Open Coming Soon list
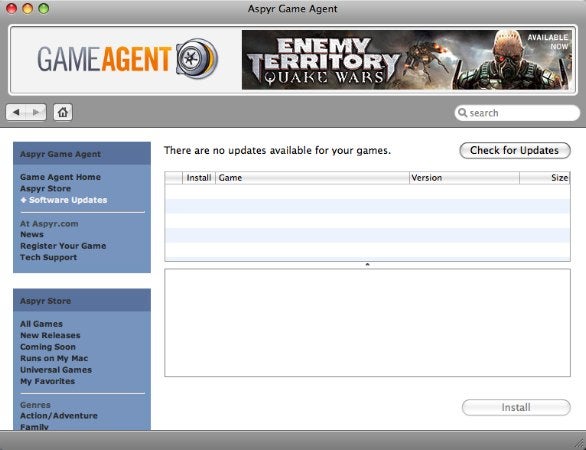 (x=48, y=347)
